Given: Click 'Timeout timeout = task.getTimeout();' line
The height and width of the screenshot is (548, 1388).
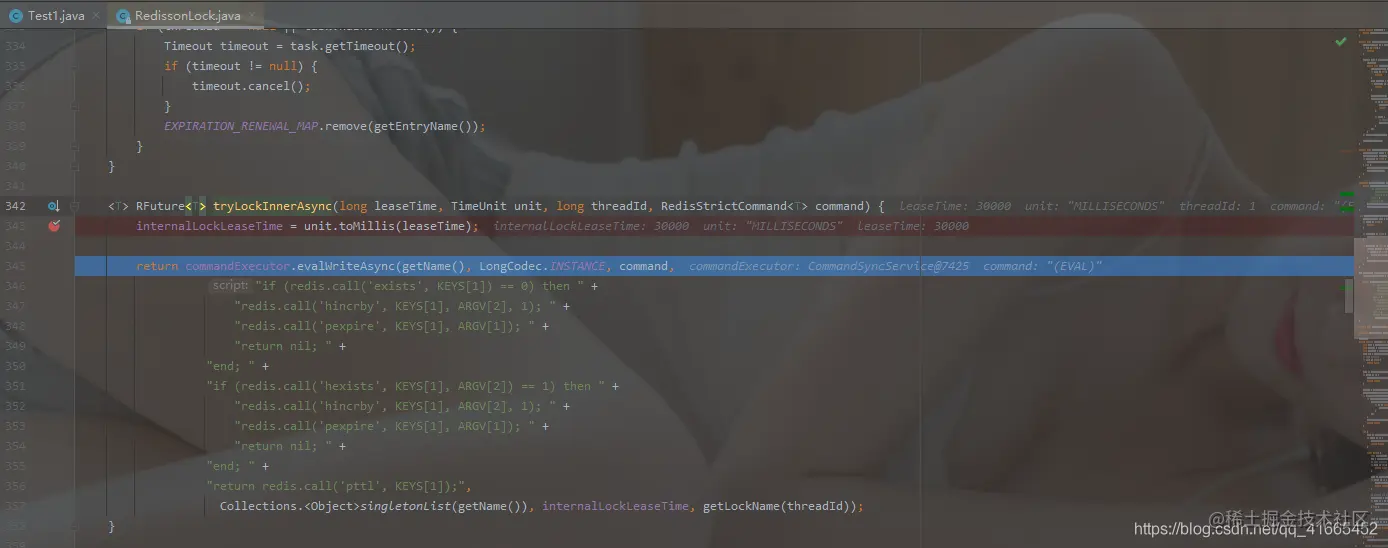Looking at the screenshot, I should point(289,46).
